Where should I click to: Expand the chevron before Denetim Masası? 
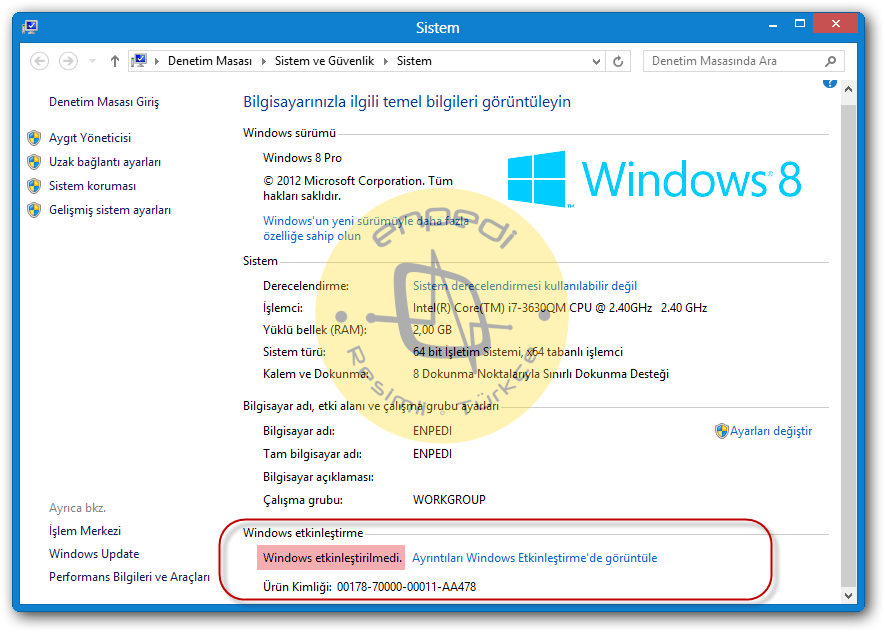point(156,61)
